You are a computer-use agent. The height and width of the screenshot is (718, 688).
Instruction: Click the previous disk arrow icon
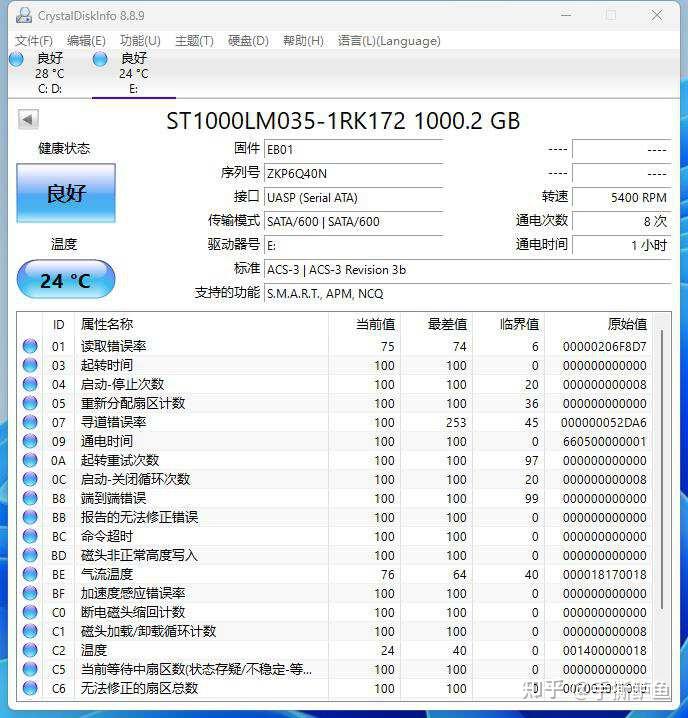pyautogui.click(x=28, y=120)
